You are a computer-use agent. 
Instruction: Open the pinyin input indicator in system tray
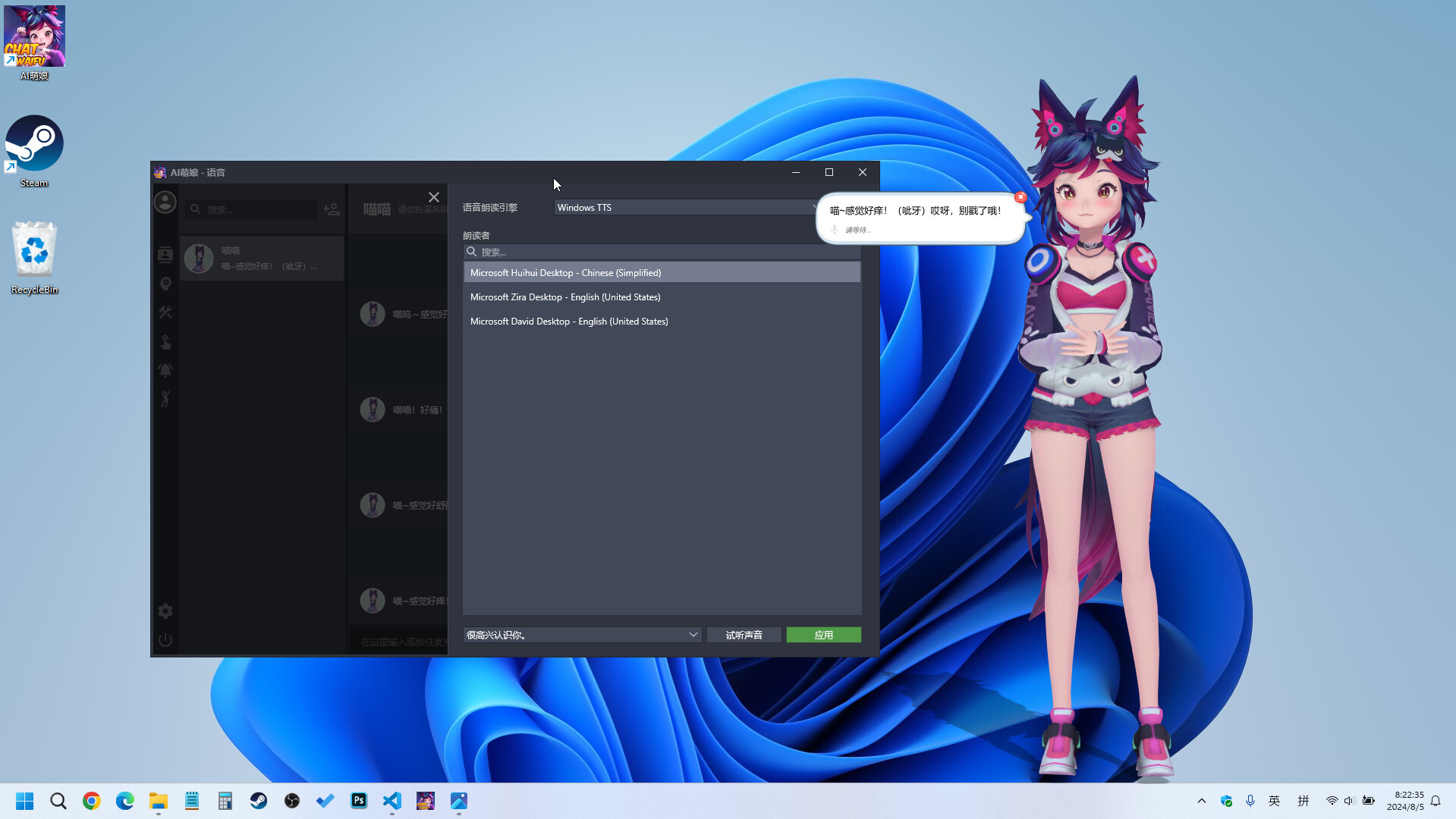[x=1303, y=800]
